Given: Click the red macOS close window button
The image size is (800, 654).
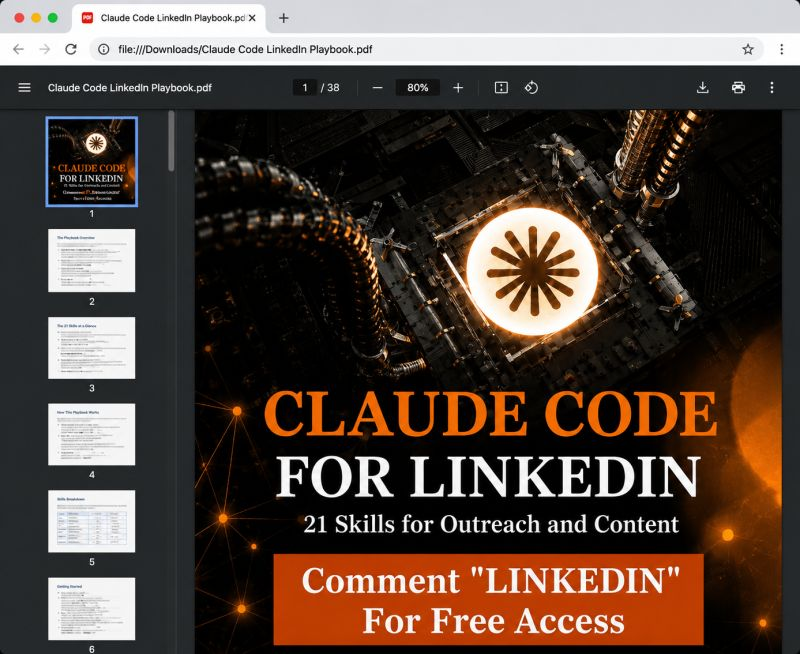Looking at the screenshot, I should coord(19,18).
